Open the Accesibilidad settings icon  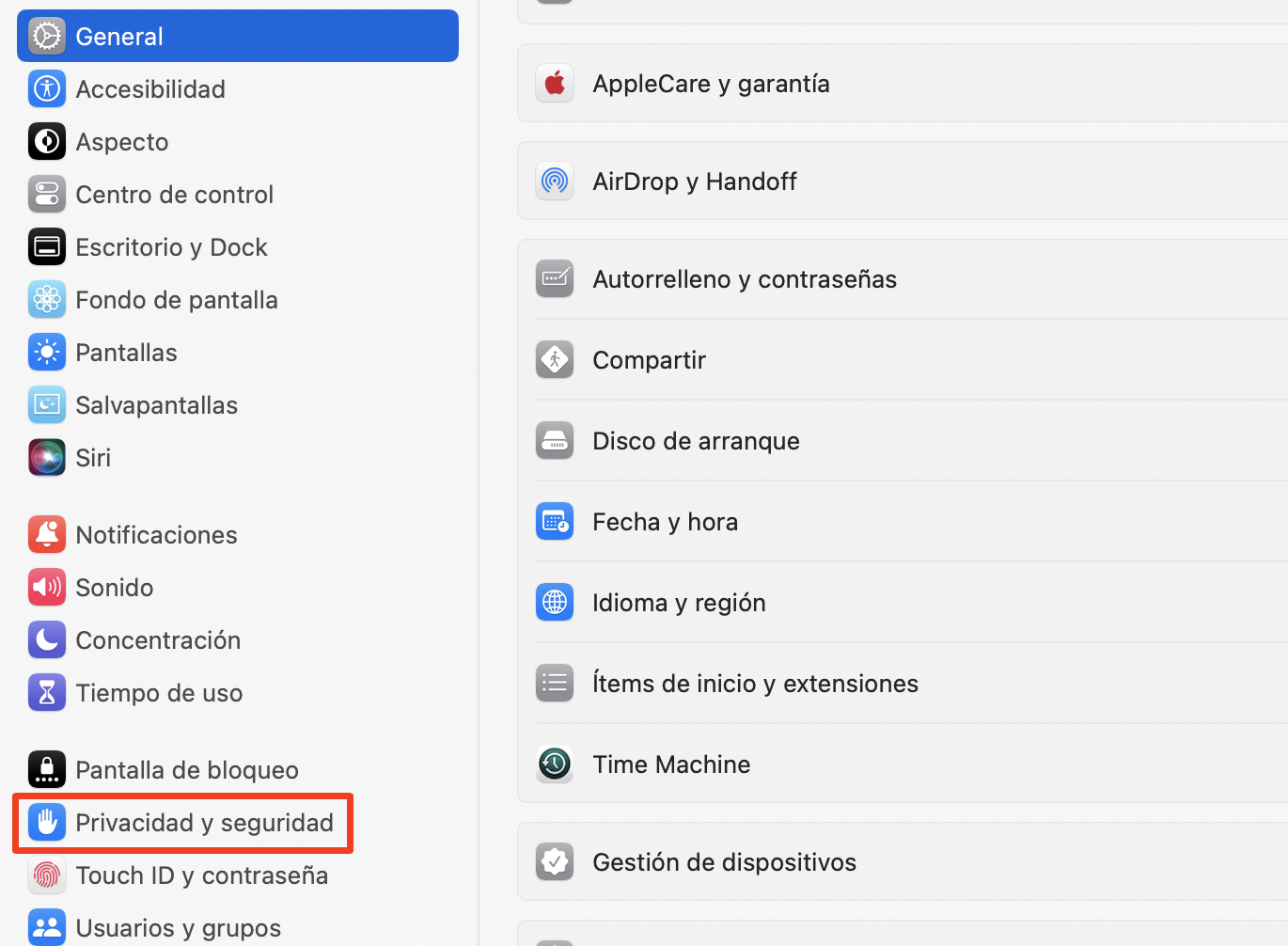click(47, 88)
